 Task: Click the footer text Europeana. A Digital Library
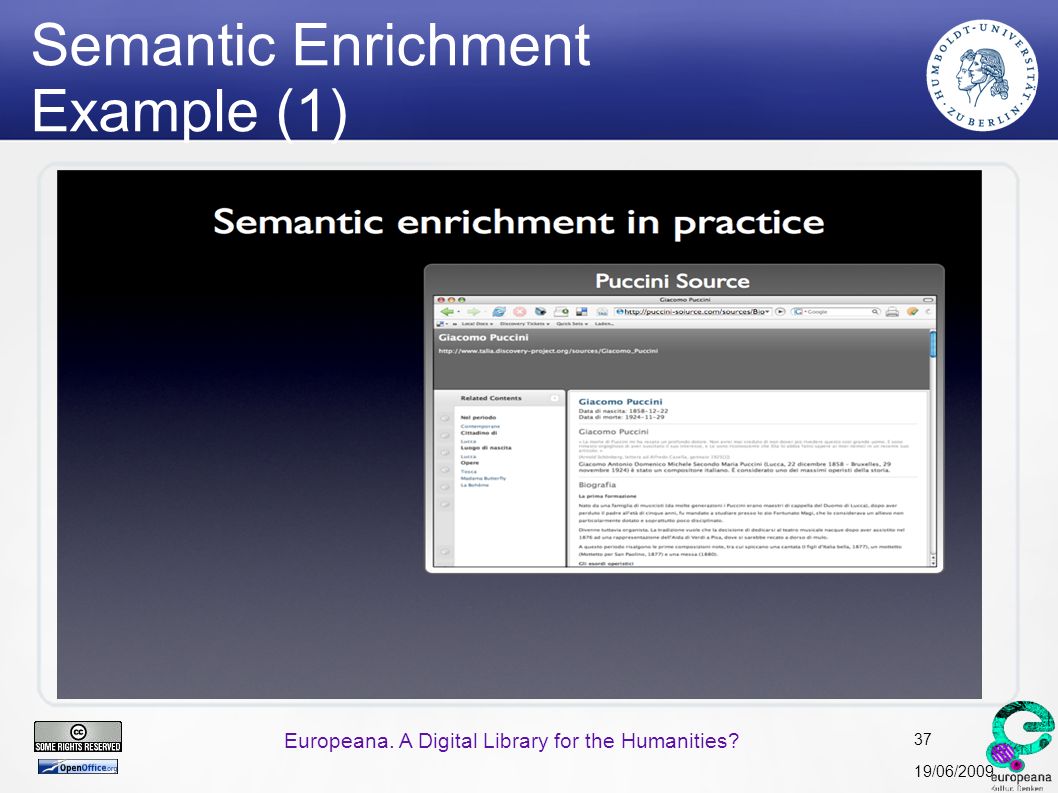click(x=511, y=741)
